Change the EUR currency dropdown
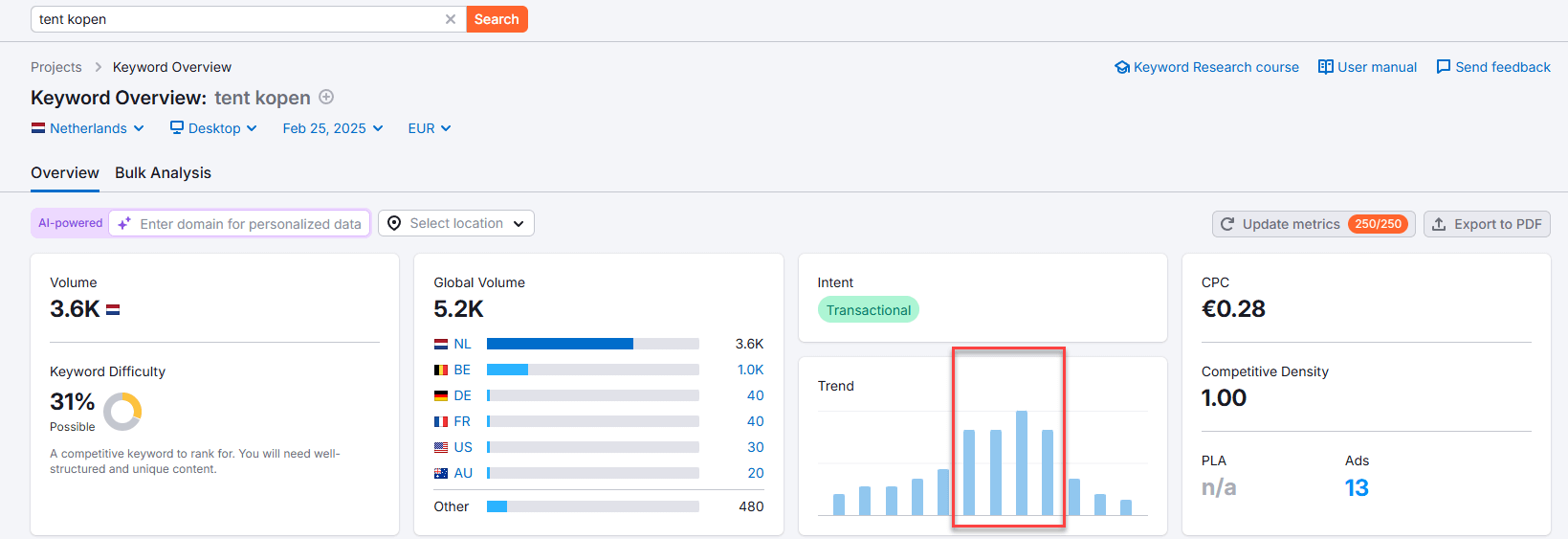The width and height of the screenshot is (1568, 539). pos(430,128)
